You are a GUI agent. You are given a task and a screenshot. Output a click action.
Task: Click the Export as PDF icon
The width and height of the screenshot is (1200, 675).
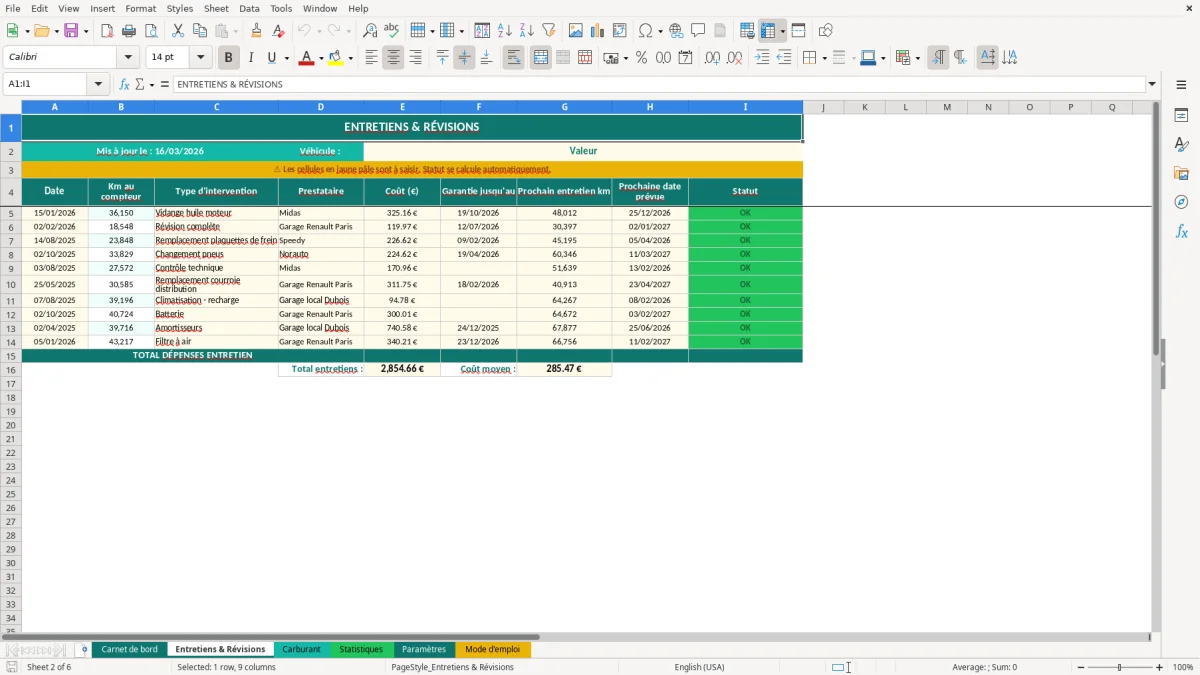107,31
